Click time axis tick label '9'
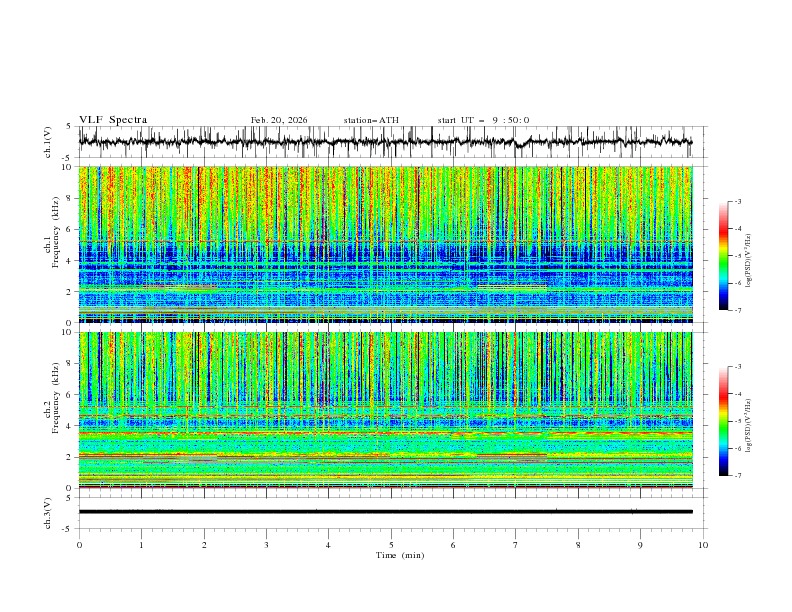 pyautogui.click(x=640, y=545)
